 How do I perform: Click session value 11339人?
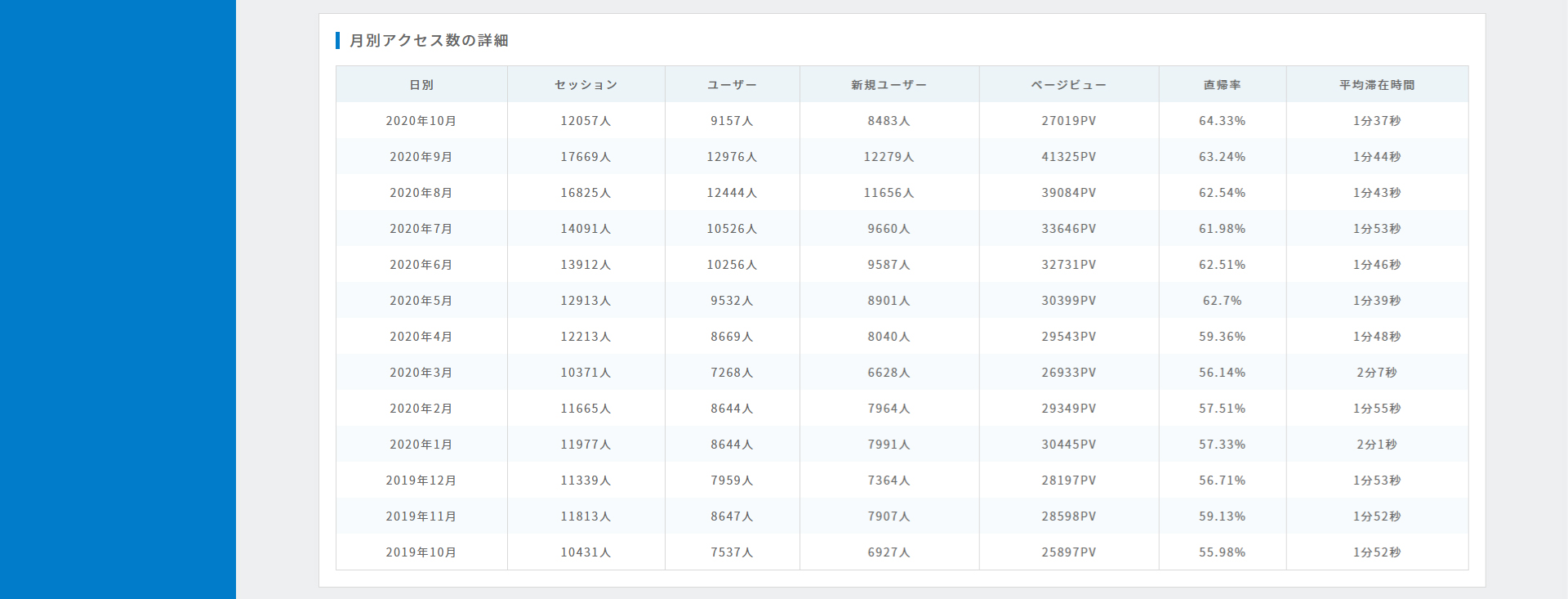pyautogui.click(x=586, y=481)
